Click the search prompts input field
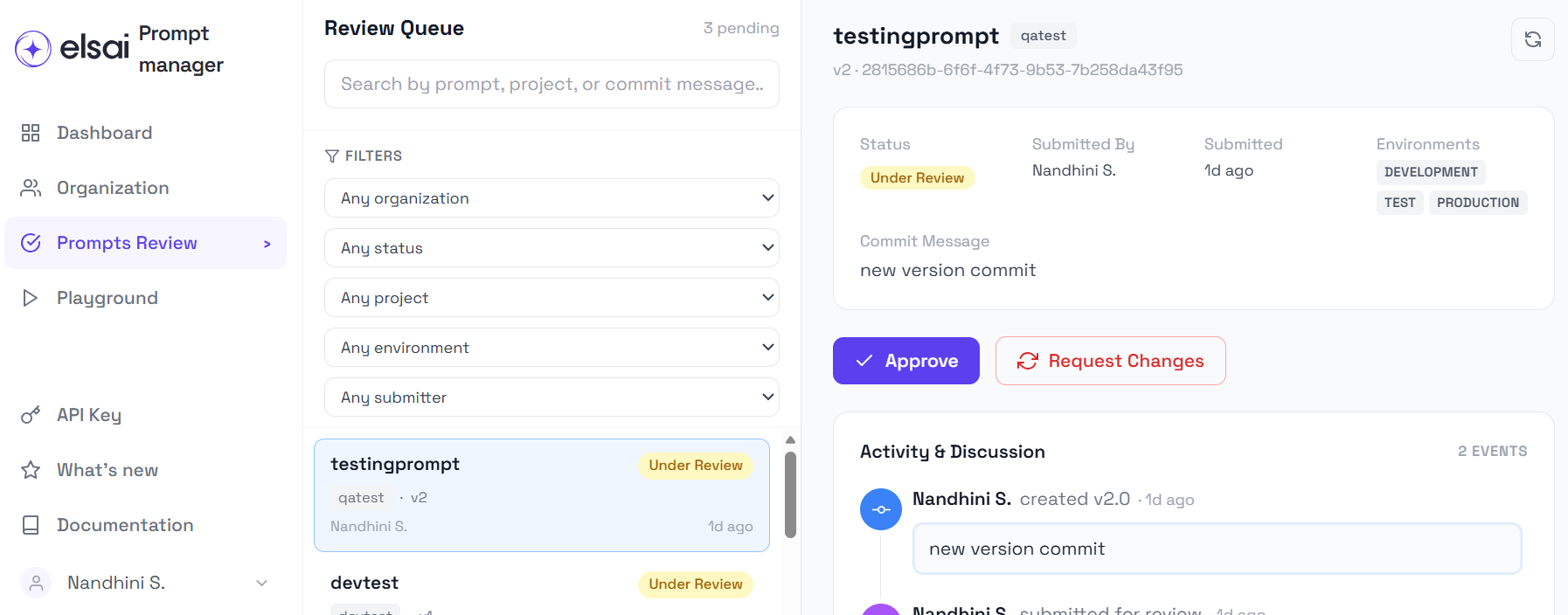 [552, 84]
